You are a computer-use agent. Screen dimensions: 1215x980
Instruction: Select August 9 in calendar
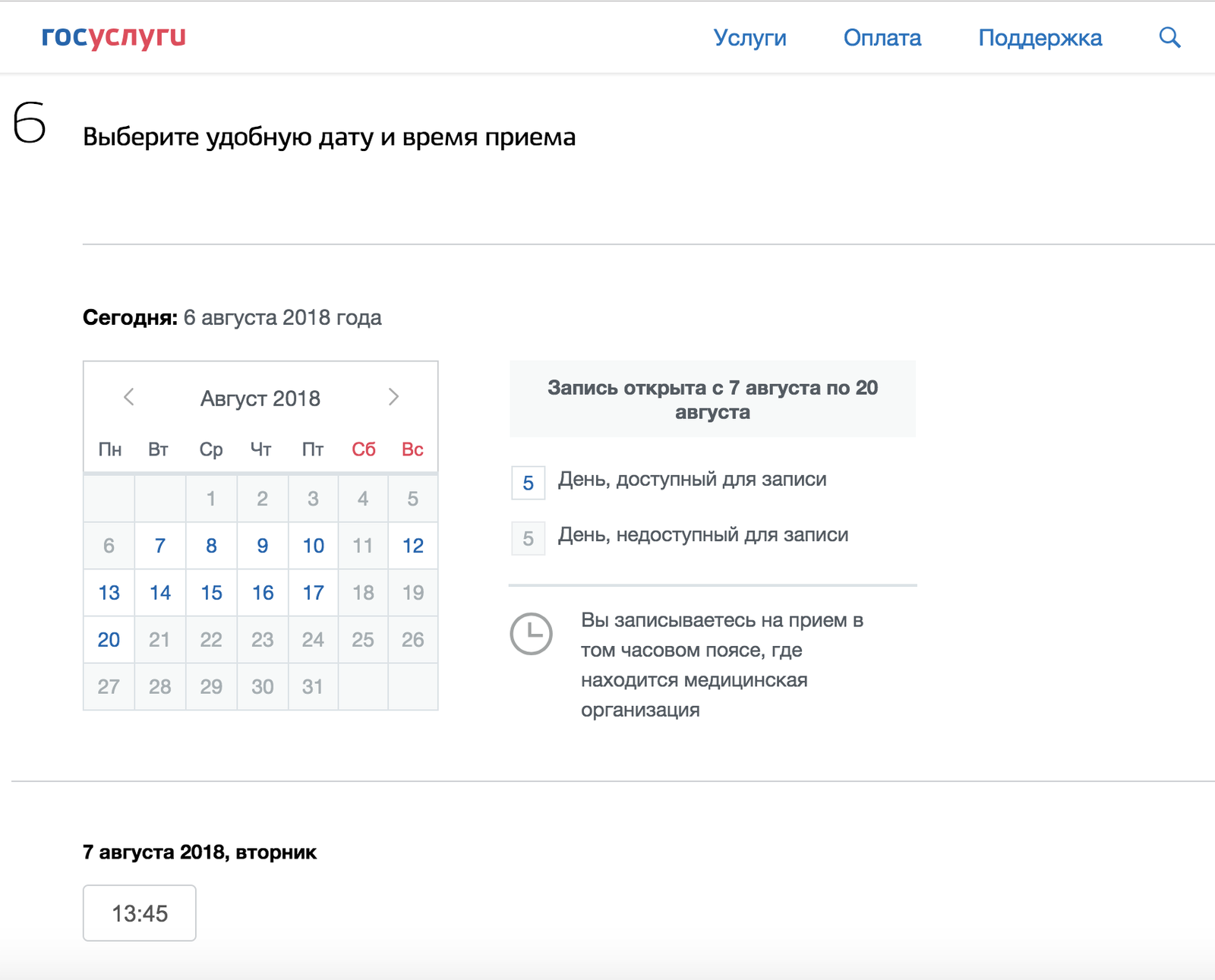(263, 546)
